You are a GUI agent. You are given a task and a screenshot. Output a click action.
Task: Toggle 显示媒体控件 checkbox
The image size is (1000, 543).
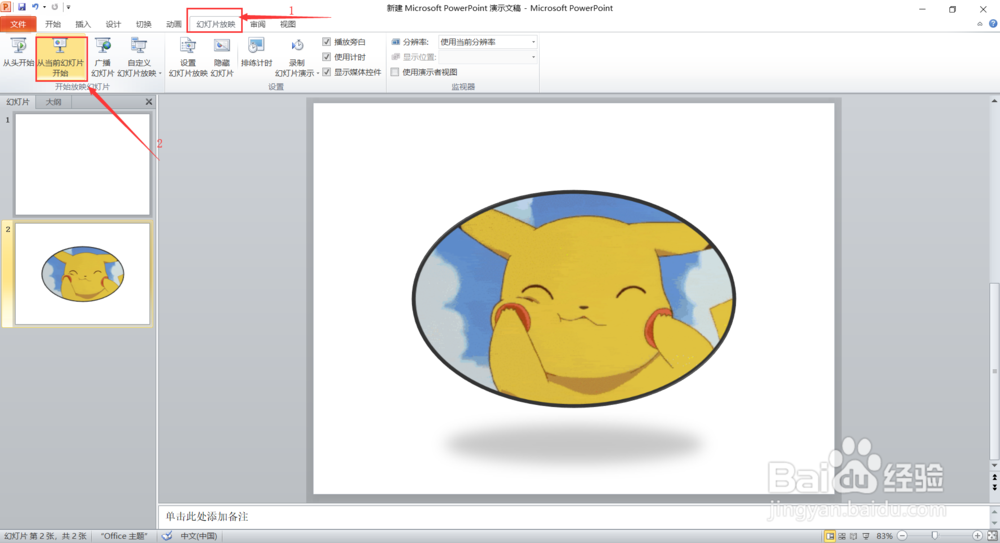pyautogui.click(x=327, y=72)
